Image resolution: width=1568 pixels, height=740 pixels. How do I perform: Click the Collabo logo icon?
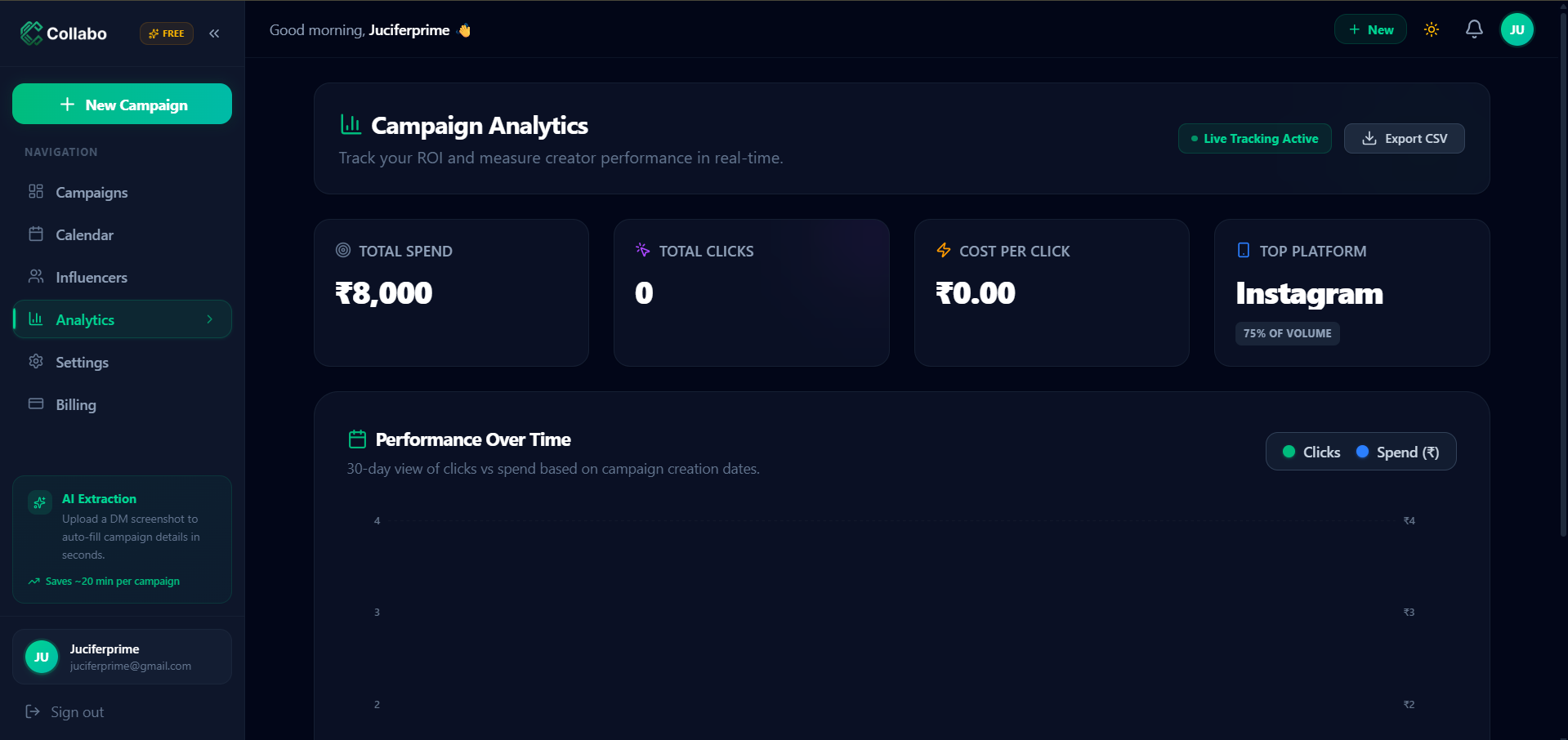click(31, 33)
